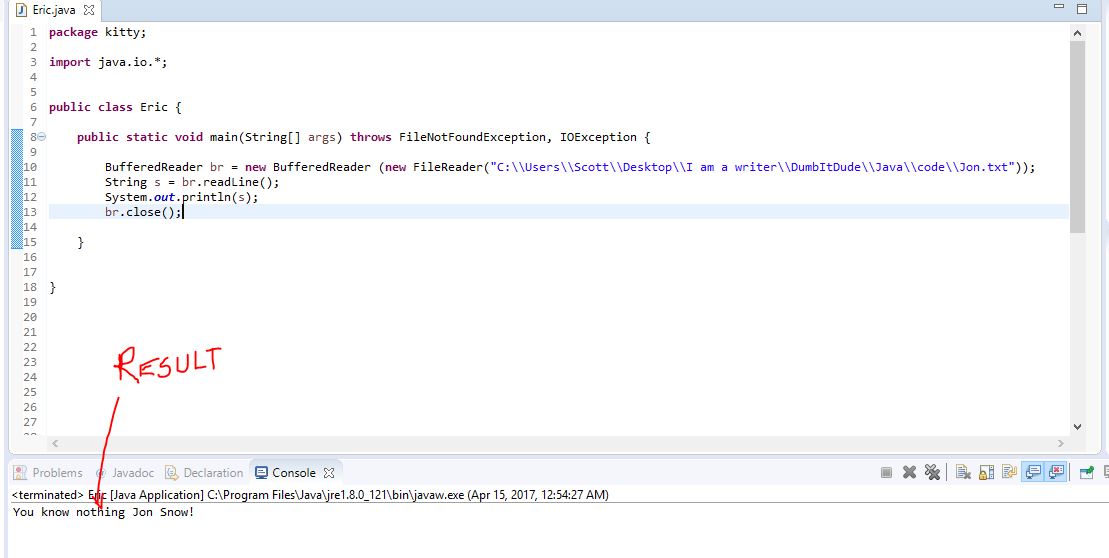Click the 'import java.io.*;' statement
This screenshot has width=1109, height=558.
(108, 62)
